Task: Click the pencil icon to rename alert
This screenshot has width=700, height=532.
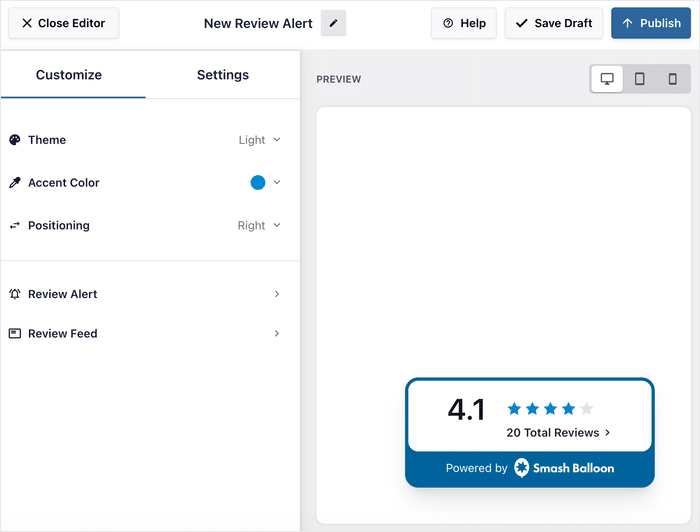Action: click(x=333, y=23)
